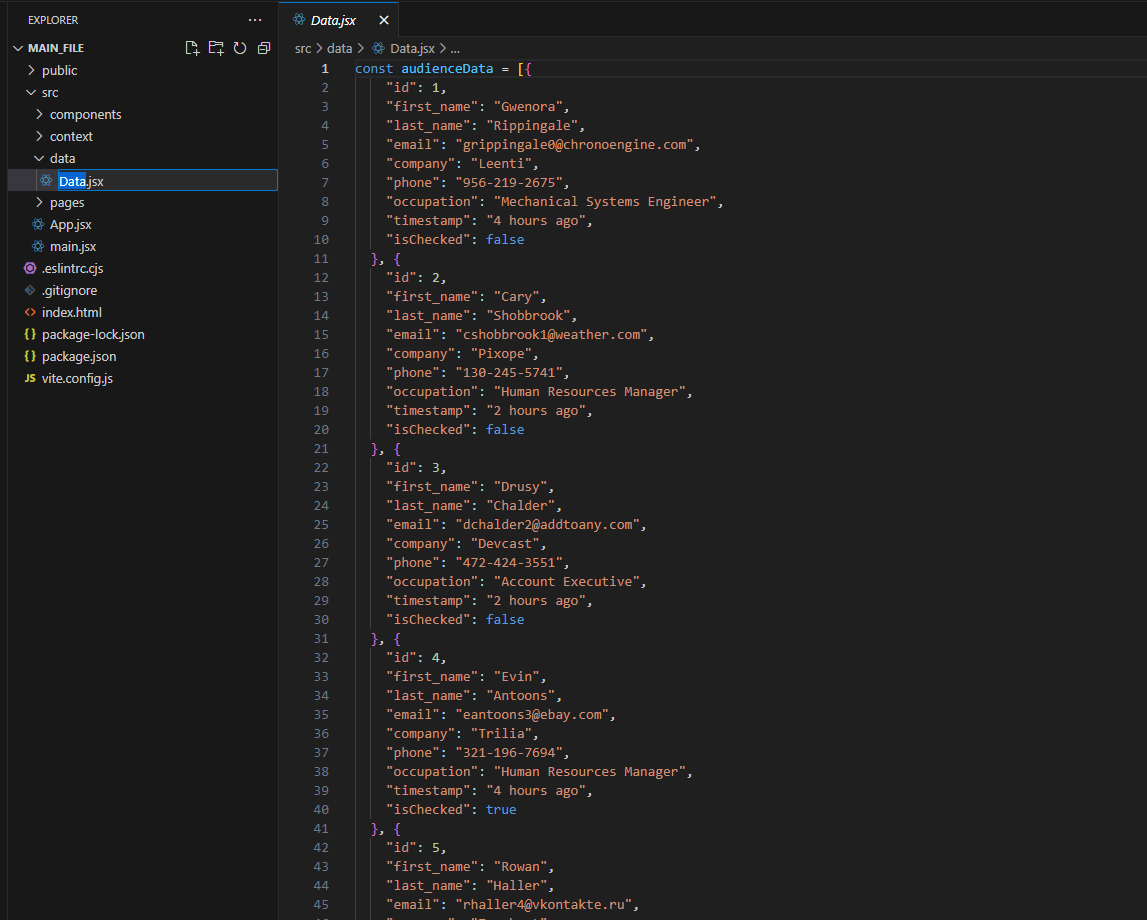Open the Explorer more actions ellipsis
Screen dimensions: 1147x920
tap(255, 20)
